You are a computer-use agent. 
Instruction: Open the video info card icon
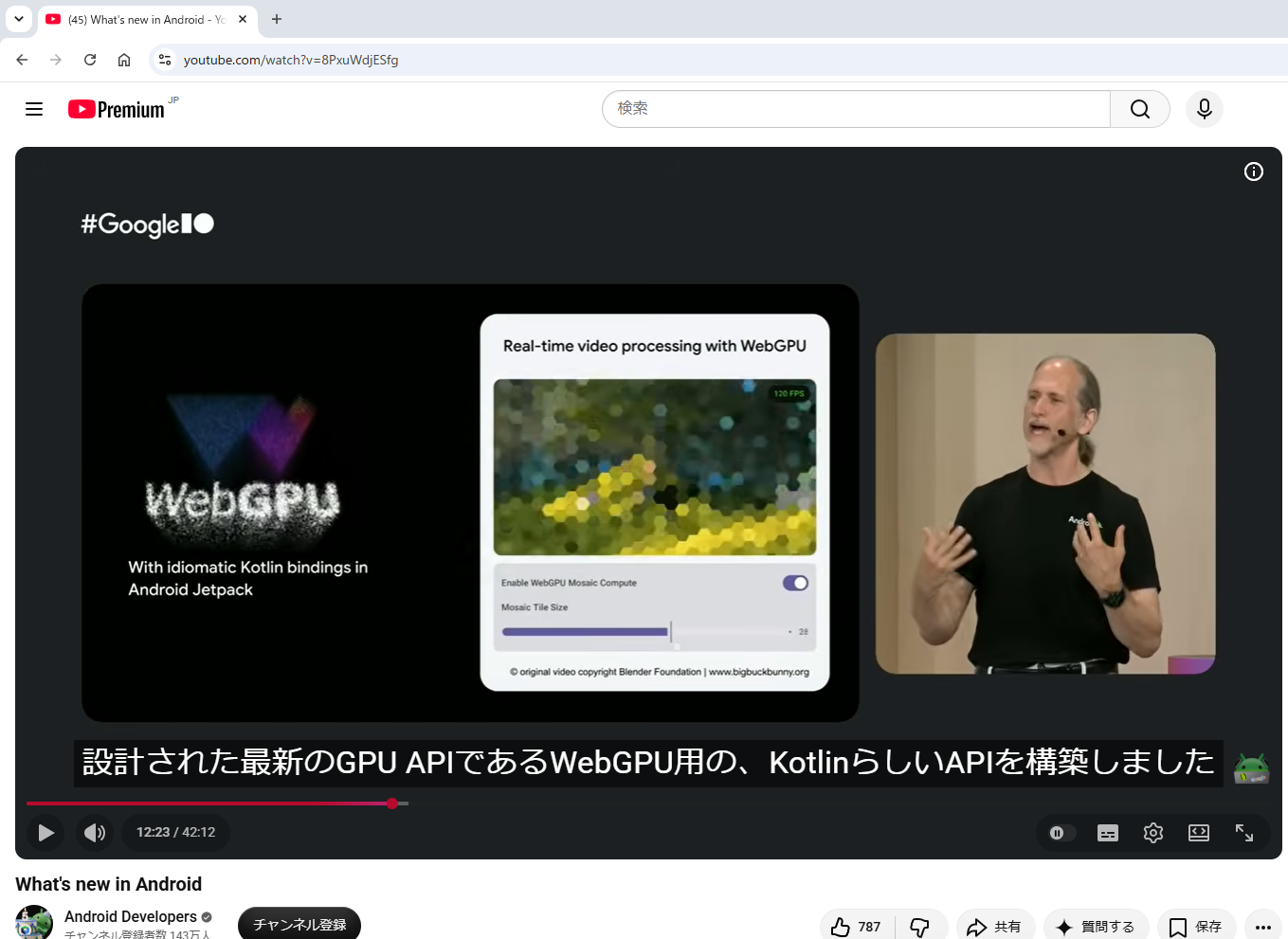pos(1254,172)
